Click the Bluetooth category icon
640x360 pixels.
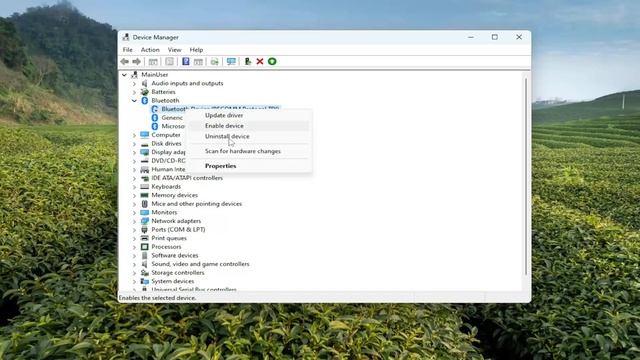(x=144, y=100)
